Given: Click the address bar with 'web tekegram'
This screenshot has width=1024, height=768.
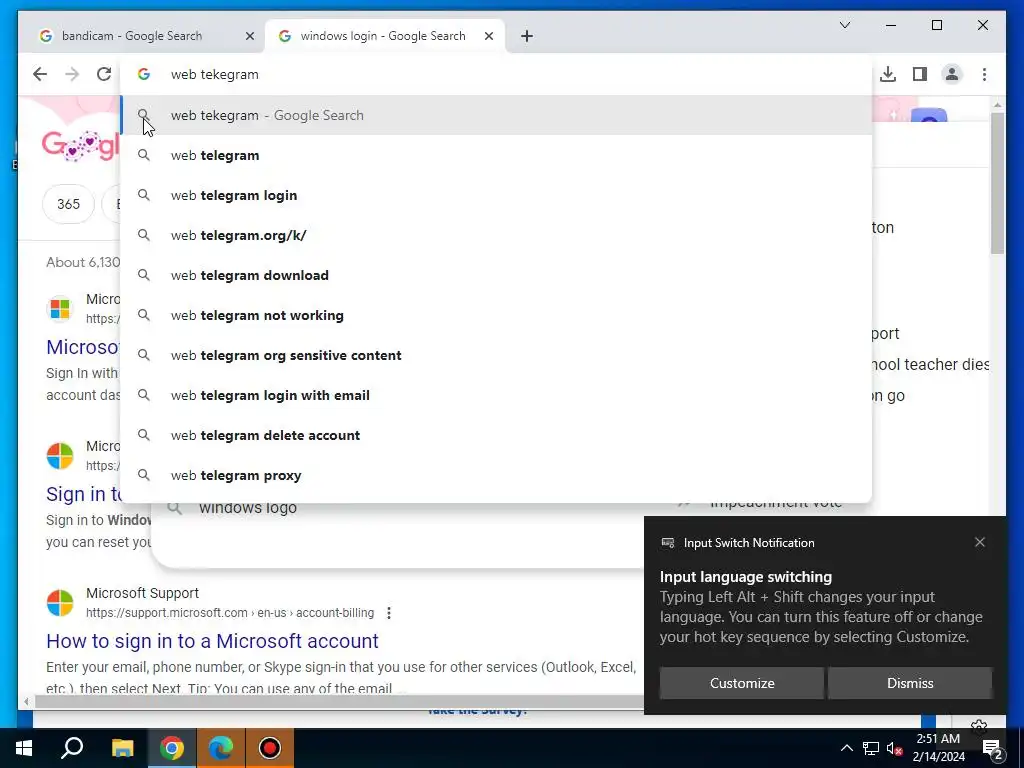Looking at the screenshot, I should click(x=496, y=74).
